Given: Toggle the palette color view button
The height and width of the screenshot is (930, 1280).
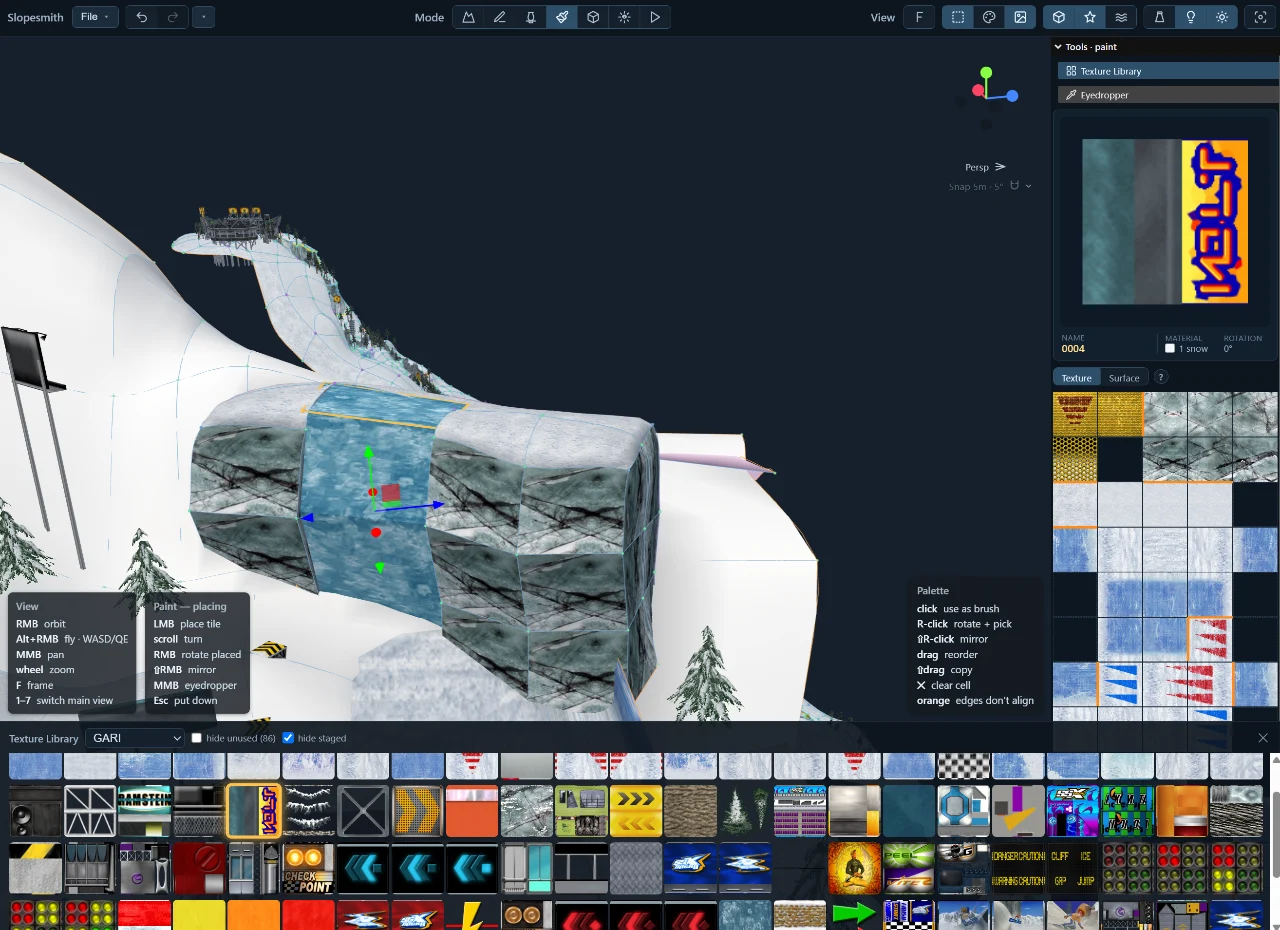Looking at the screenshot, I should tap(989, 17).
